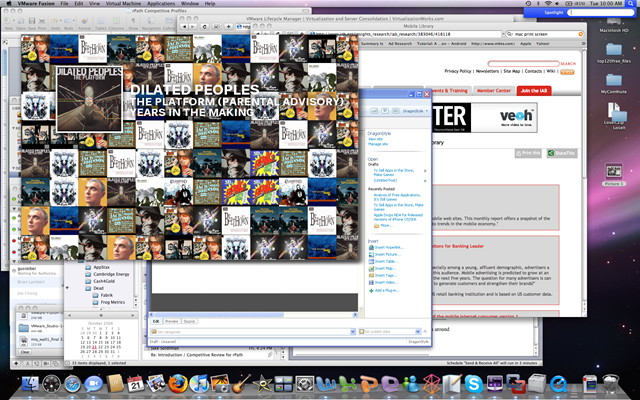Launch Skype from the Dock
The height and width of the screenshot is (400, 640).
[x=474, y=384]
